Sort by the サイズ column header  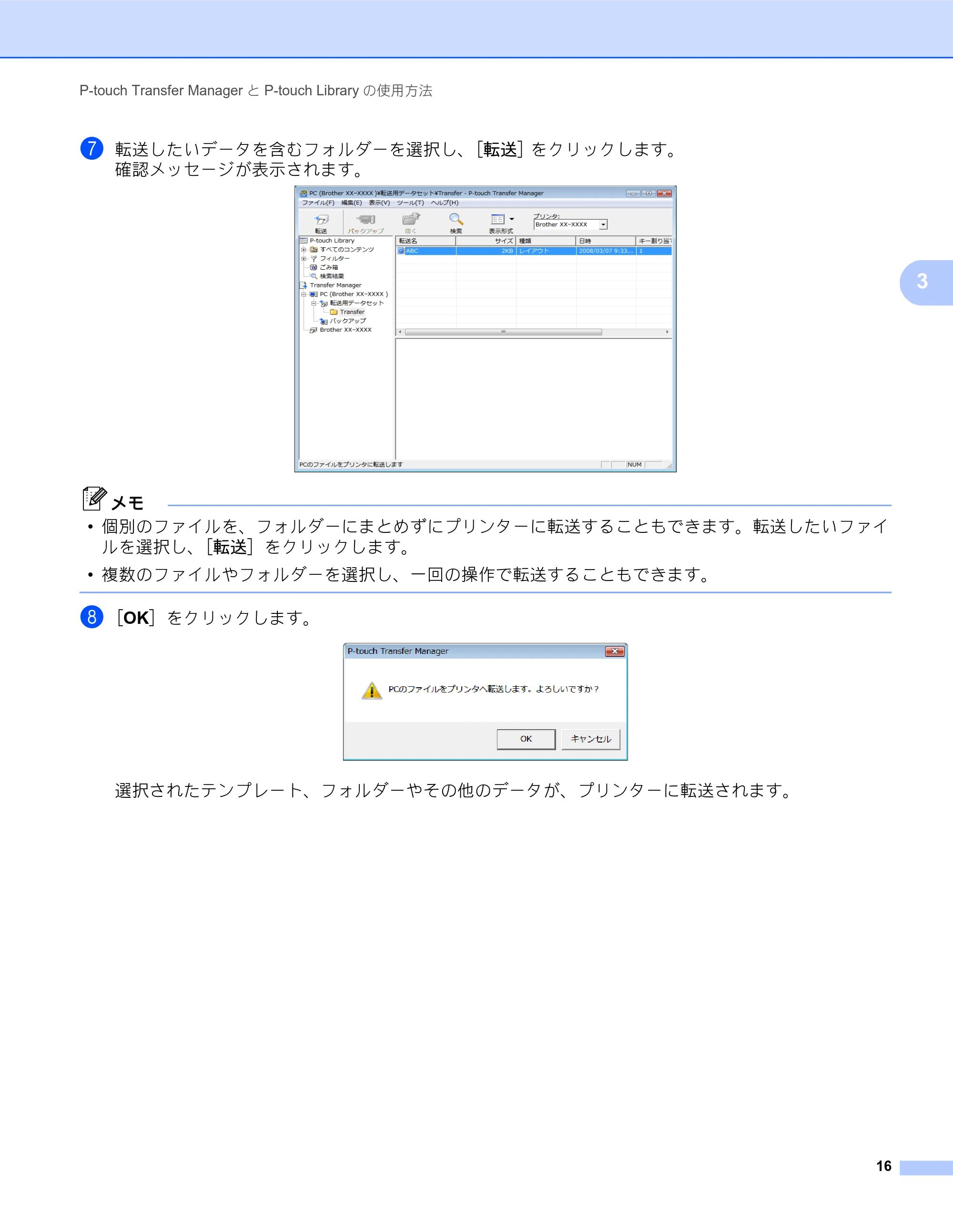click(x=486, y=241)
